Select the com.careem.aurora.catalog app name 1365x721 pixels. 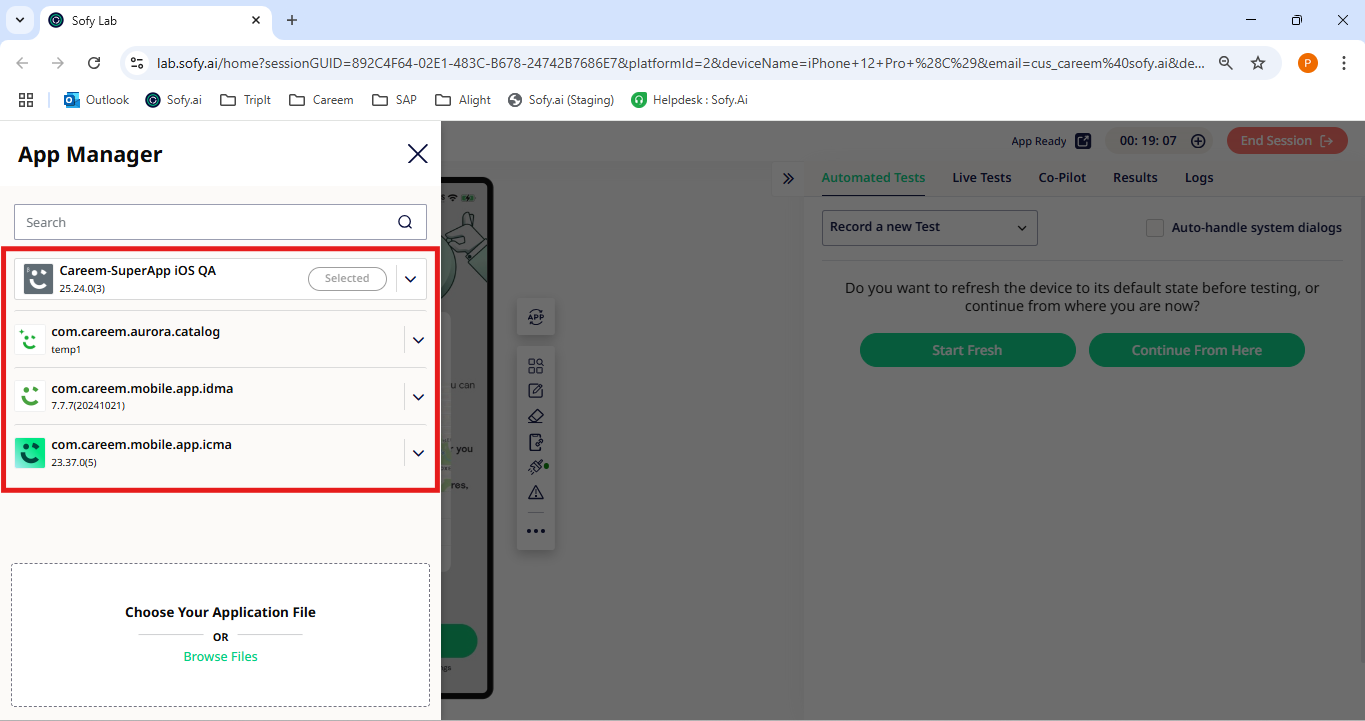click(136, 331)
